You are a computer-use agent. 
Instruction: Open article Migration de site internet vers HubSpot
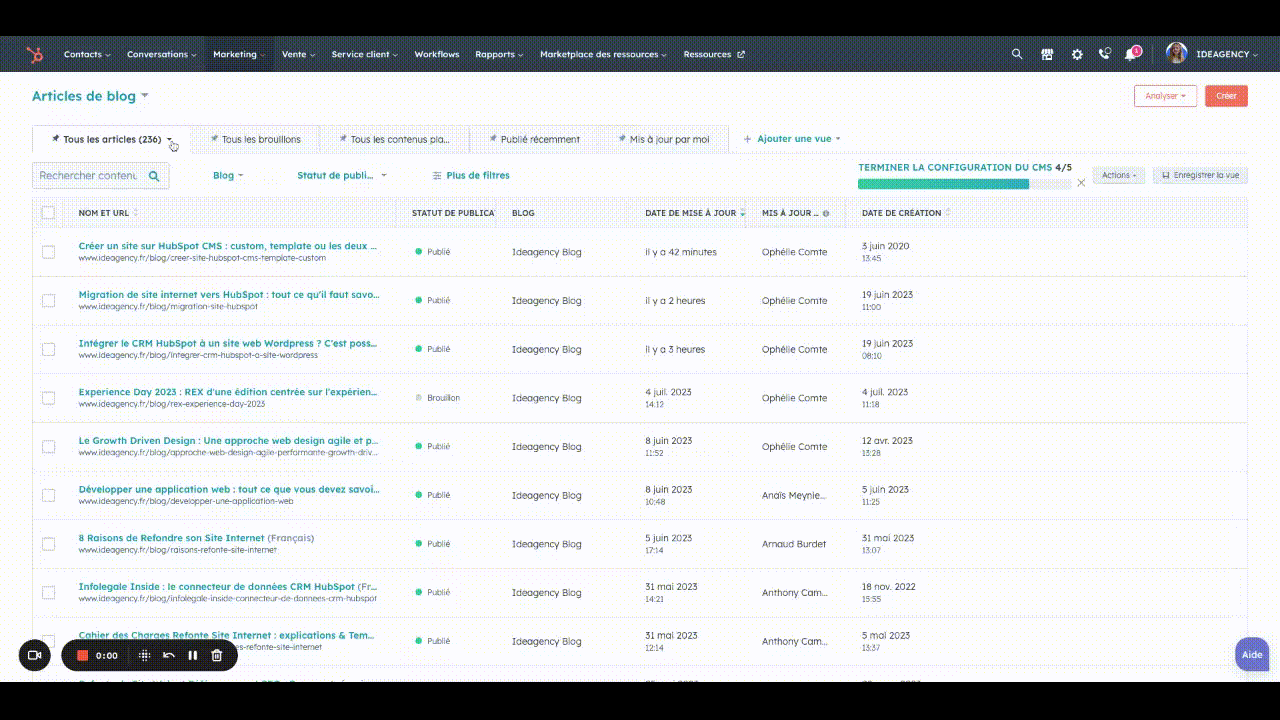point(229,294)
